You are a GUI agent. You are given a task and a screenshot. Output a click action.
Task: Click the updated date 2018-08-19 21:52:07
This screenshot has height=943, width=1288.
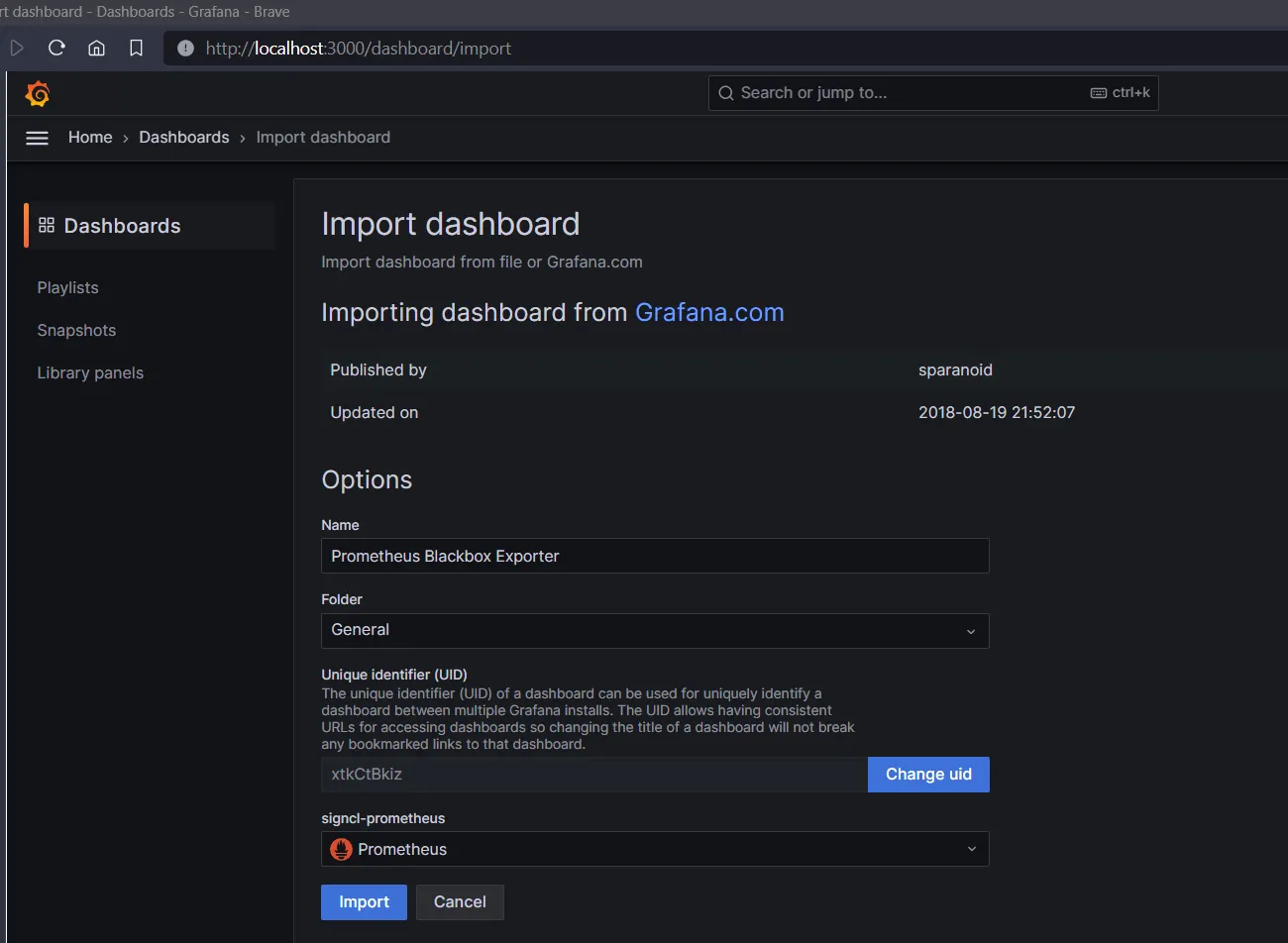tap(997, 412)
